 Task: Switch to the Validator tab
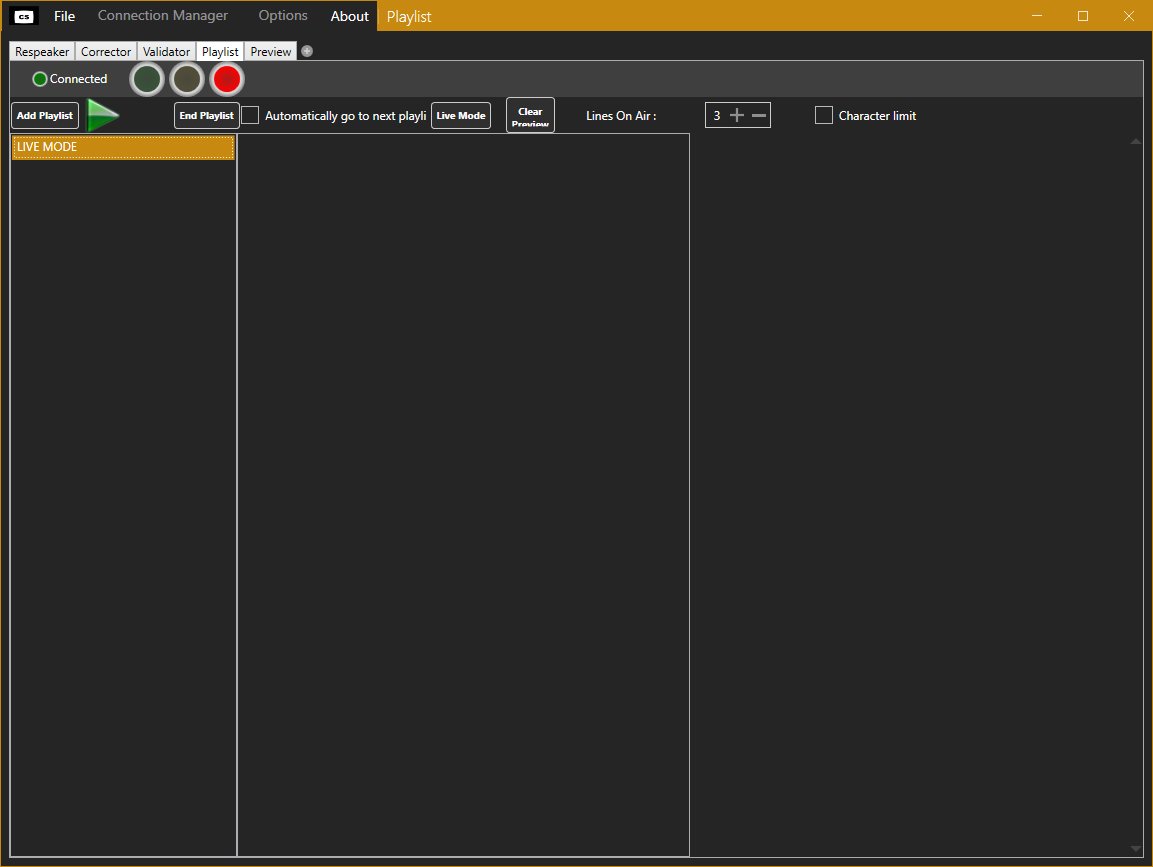(166, 52)
